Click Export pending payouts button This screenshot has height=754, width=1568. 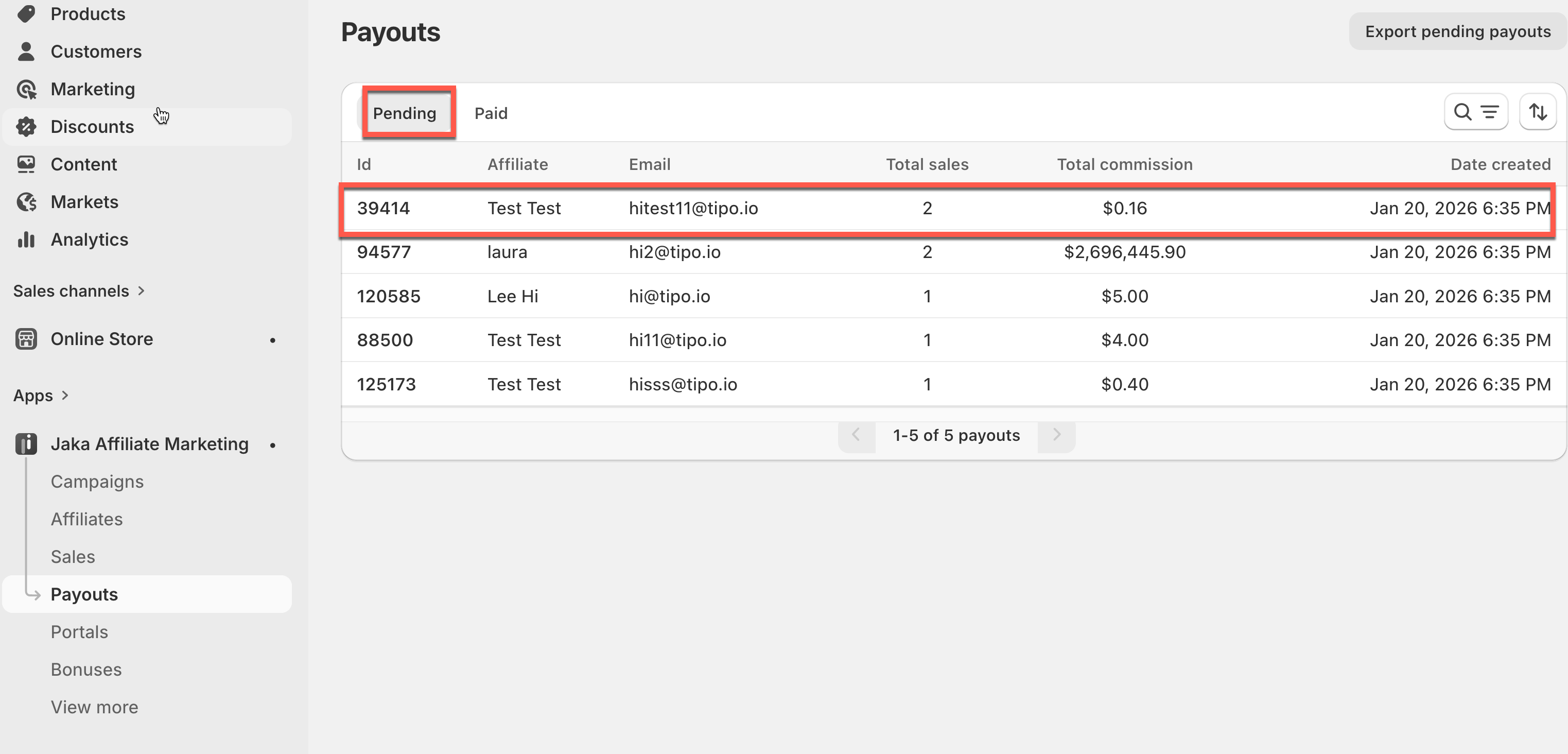[x=1457, y=31]
